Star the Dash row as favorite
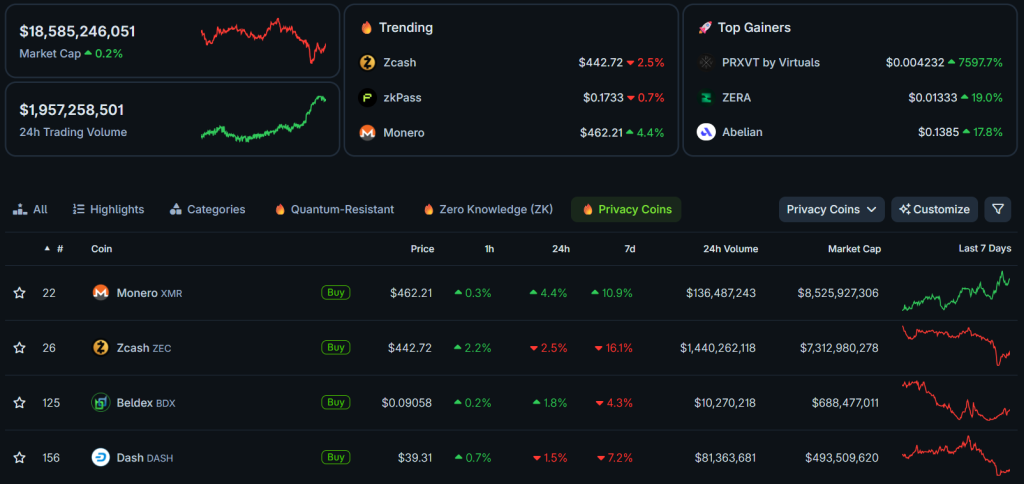The height and width of the screenshot is (484, 1024). pyautogui.click(x=19, y=458)
